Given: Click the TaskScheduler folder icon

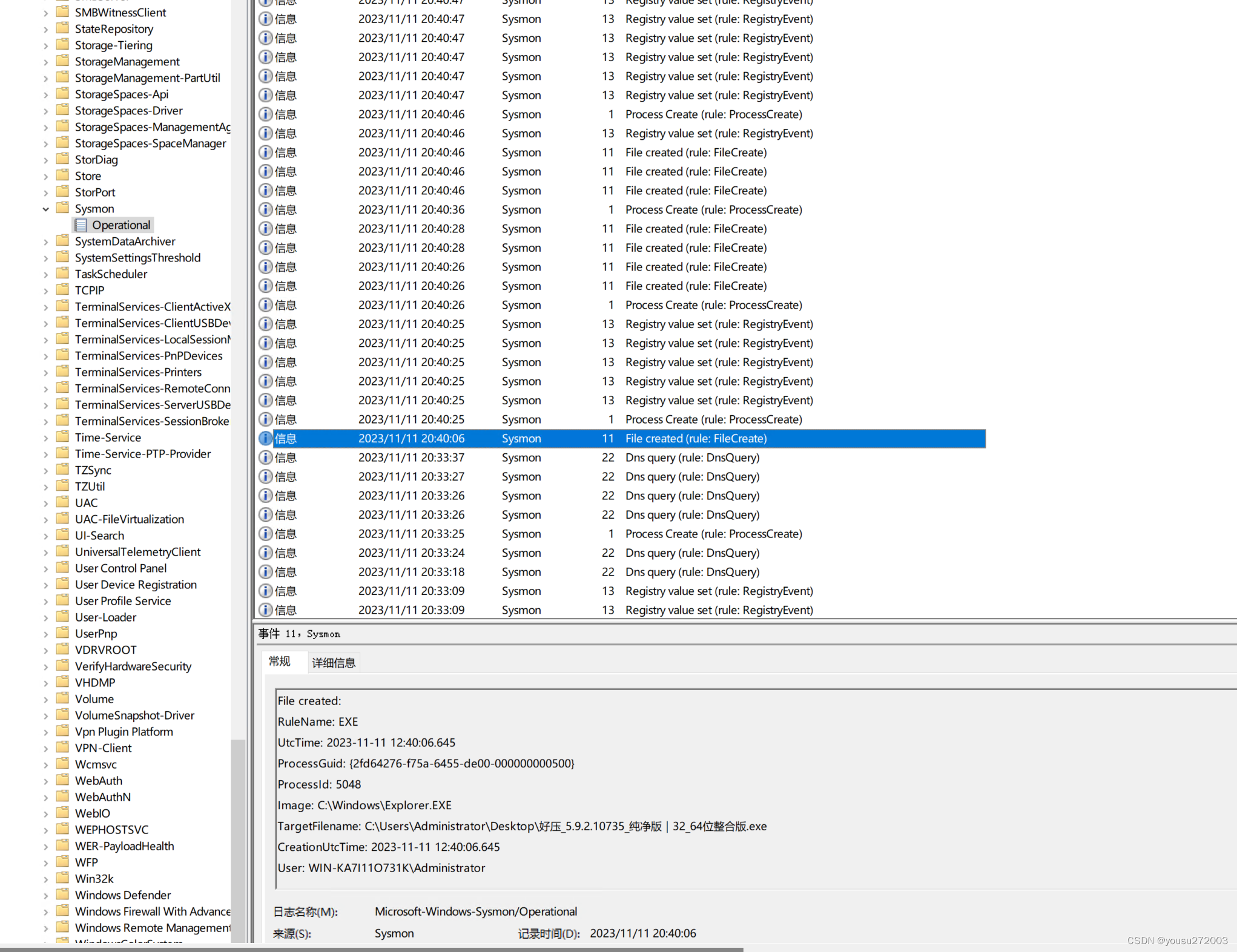Looking at the screenshot, I should 62,274.
